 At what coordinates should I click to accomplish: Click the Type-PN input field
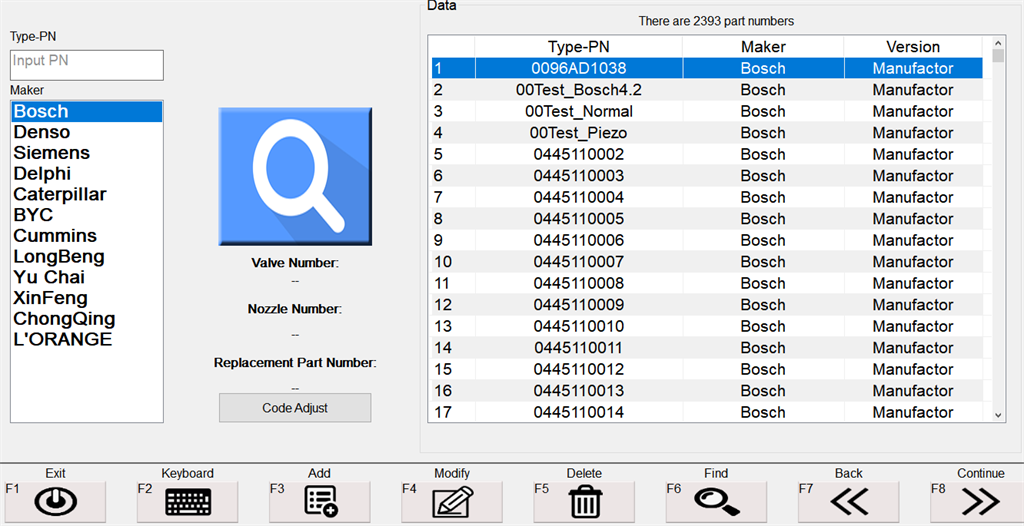click(86, 65)
